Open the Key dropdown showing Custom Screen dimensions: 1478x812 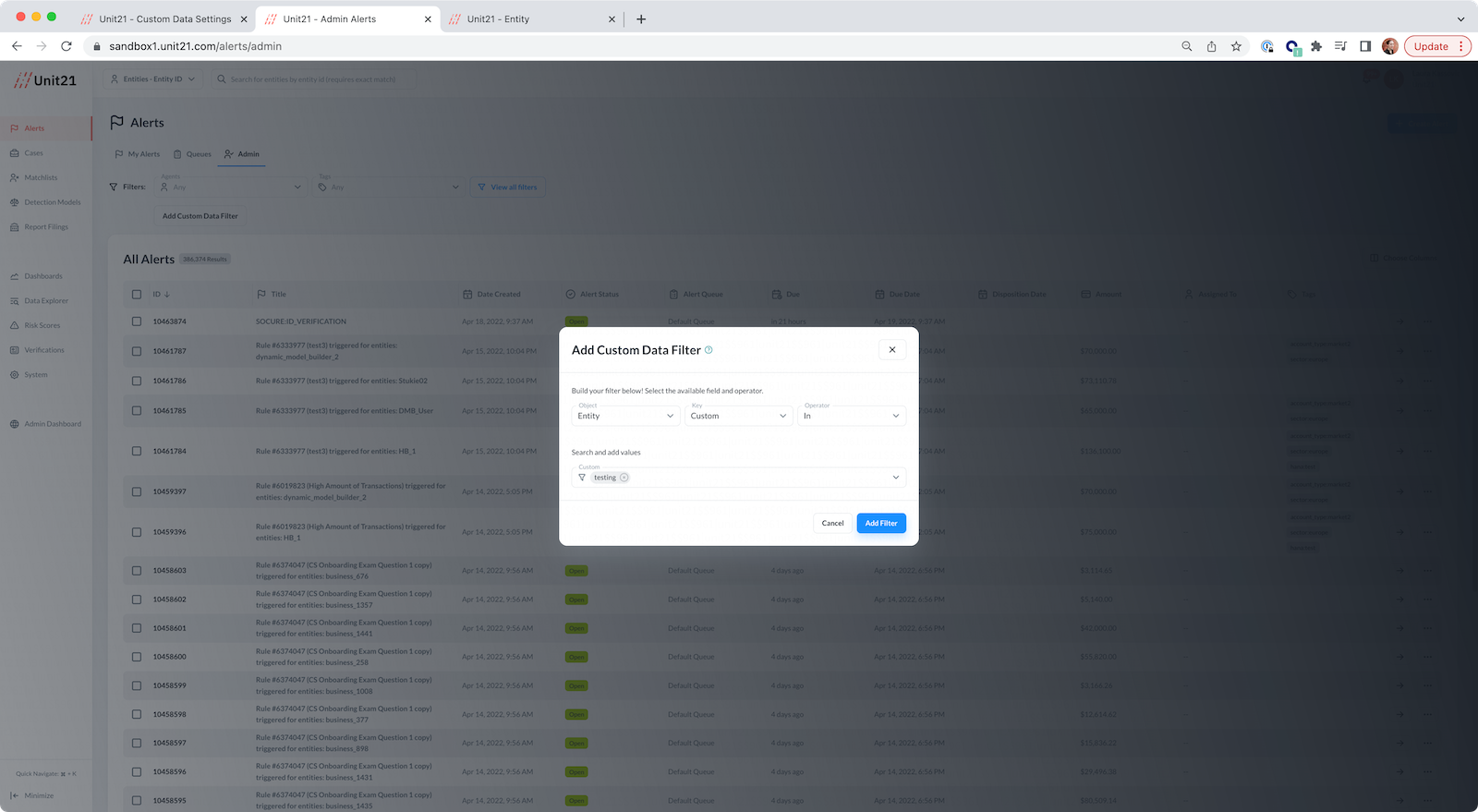coord(739,416)
